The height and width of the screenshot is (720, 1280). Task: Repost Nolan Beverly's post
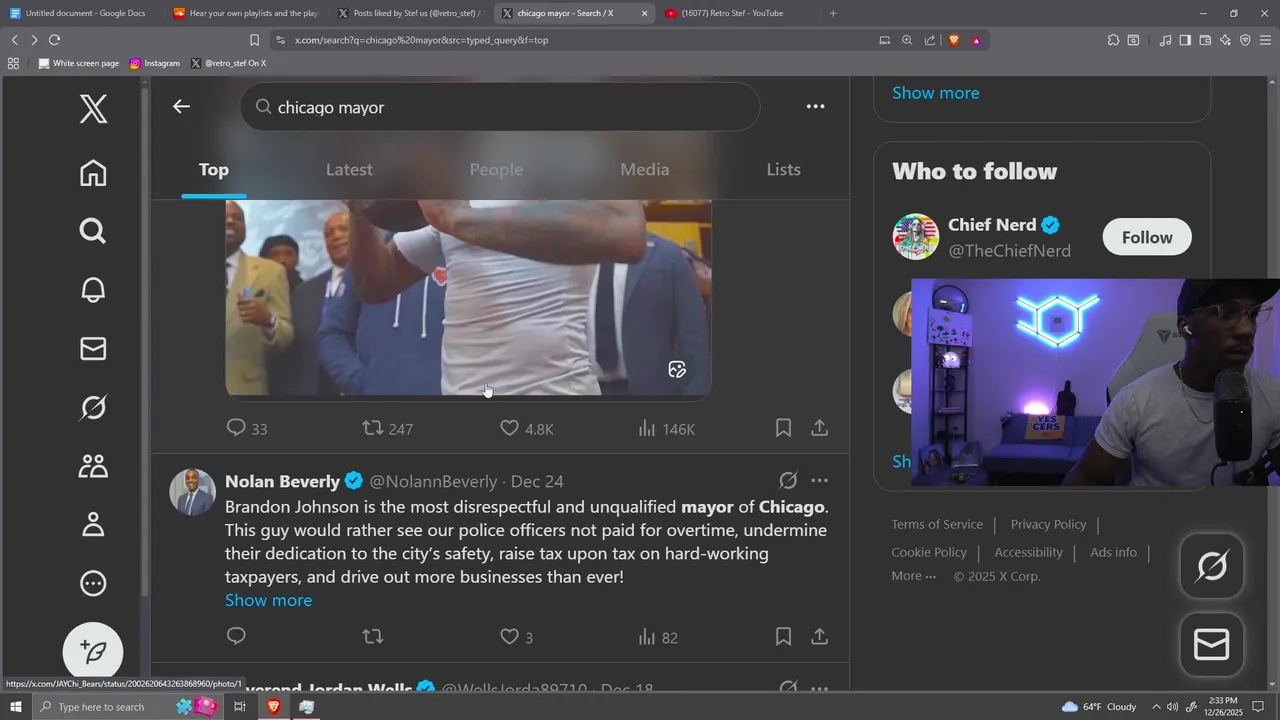372,636
